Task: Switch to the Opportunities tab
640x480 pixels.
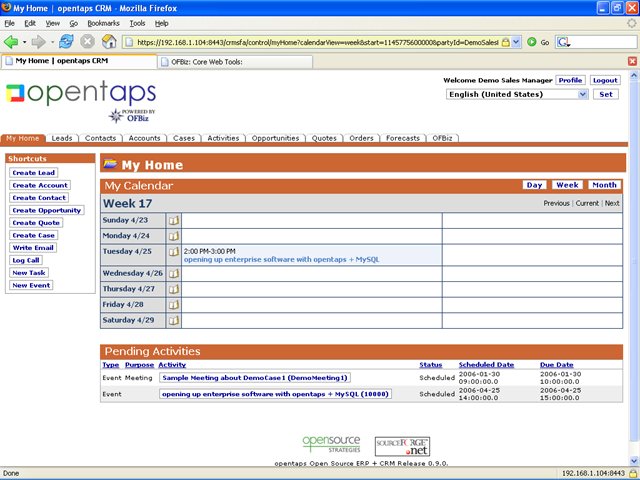Action: tap(275, 139)
